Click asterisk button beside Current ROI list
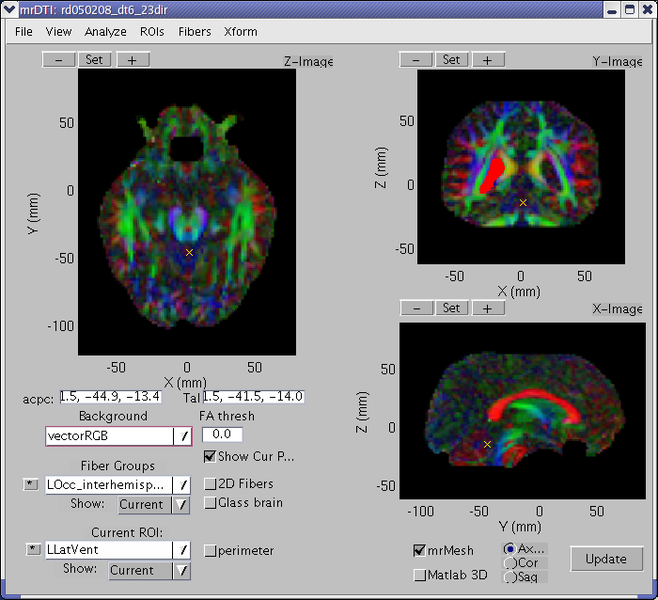The width and height of the screenshot is (658, 600). (32, 550)
